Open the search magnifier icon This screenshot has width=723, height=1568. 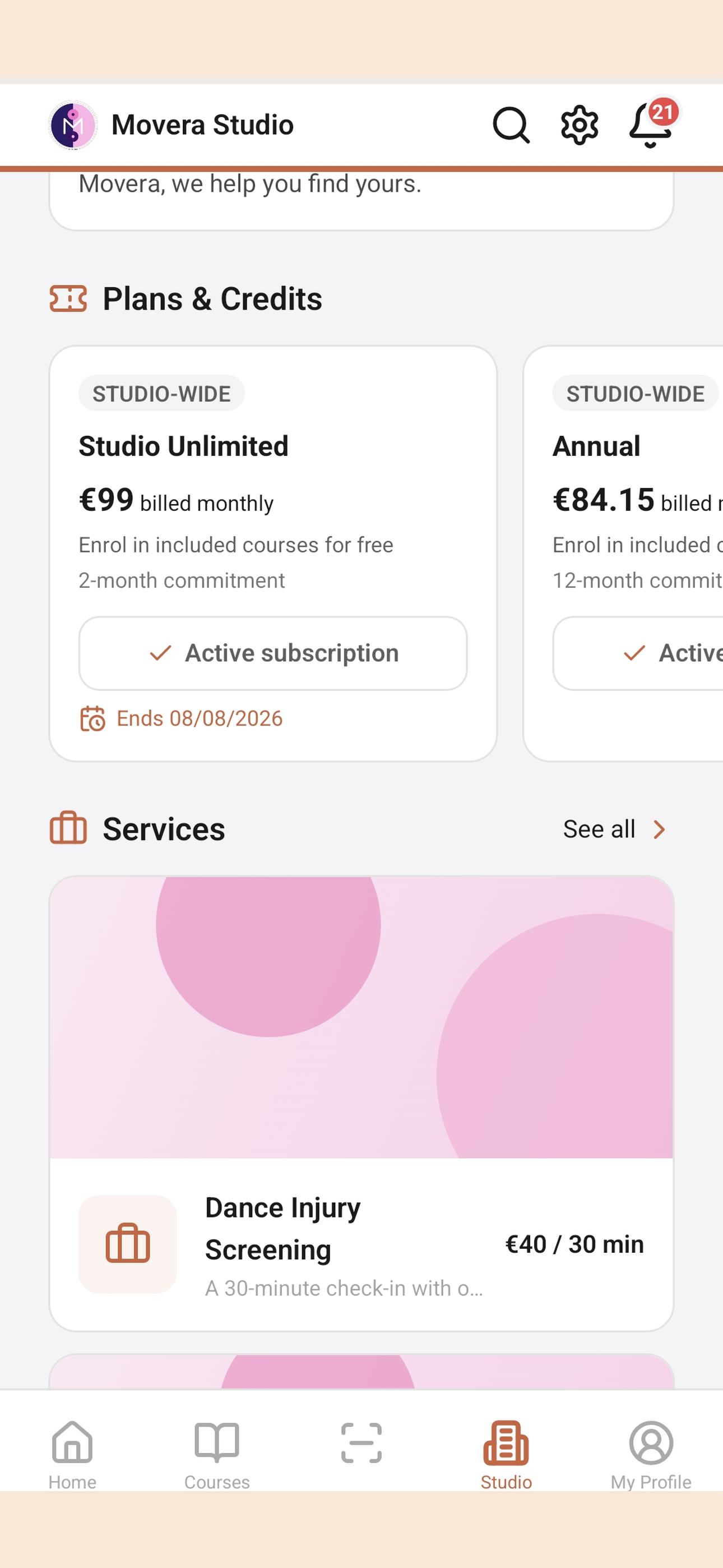511,125
